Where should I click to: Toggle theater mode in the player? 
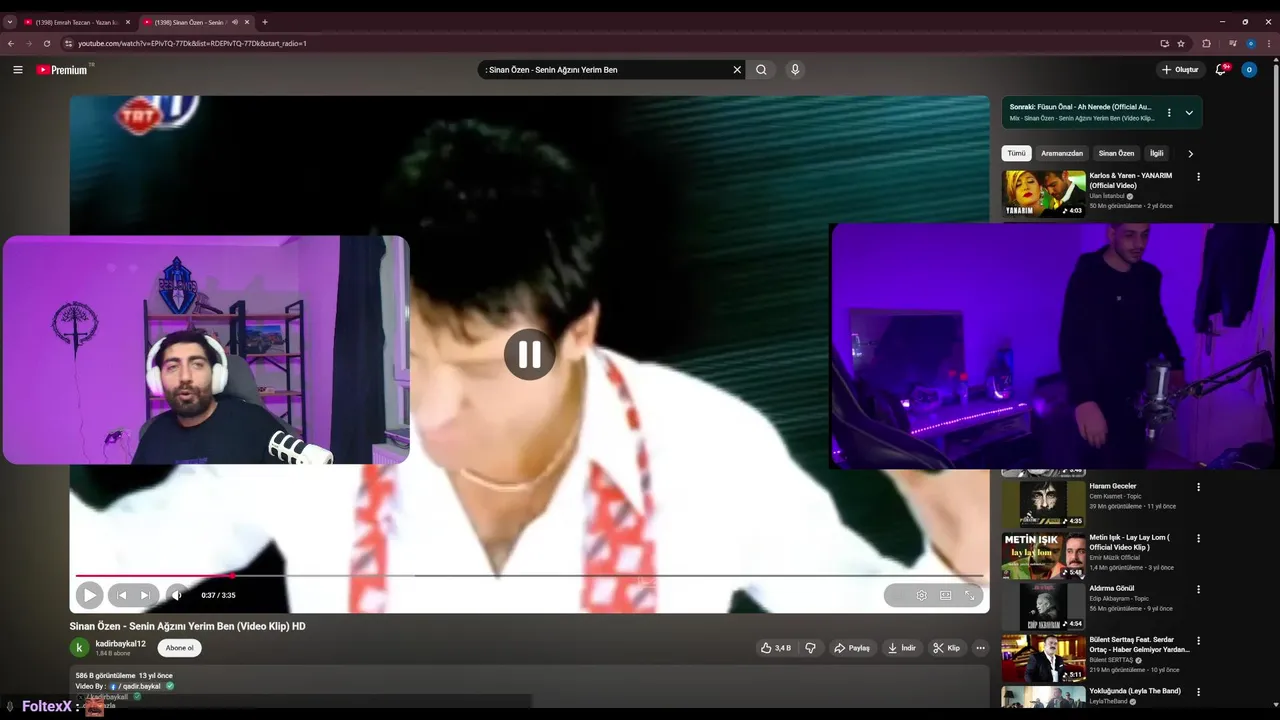coord(945,595)
